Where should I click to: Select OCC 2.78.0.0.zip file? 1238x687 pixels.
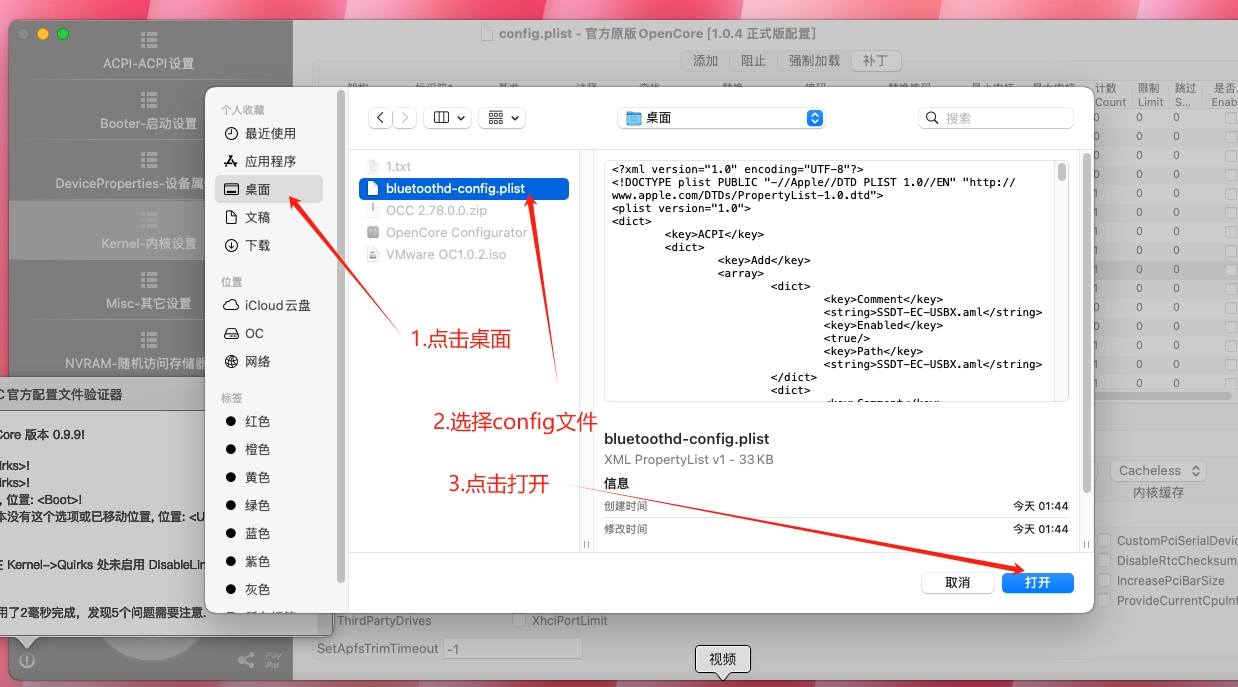tap(464, 210)
